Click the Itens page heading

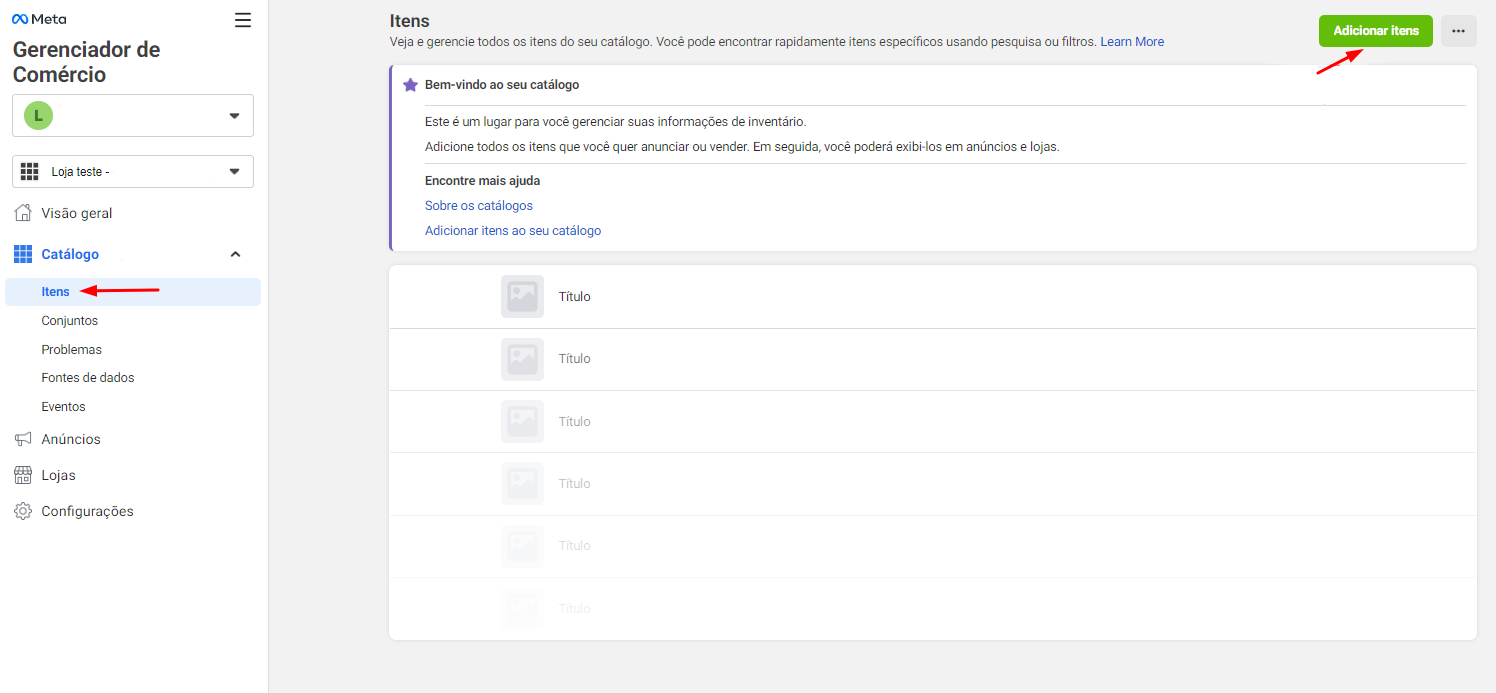[410, 21]
